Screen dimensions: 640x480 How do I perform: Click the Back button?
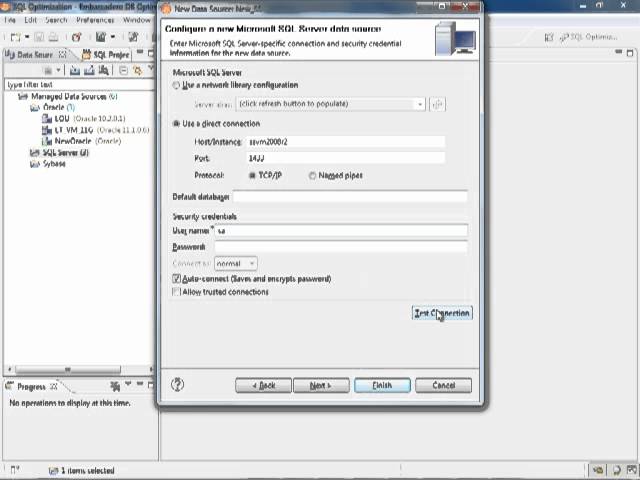click(263, 385)
